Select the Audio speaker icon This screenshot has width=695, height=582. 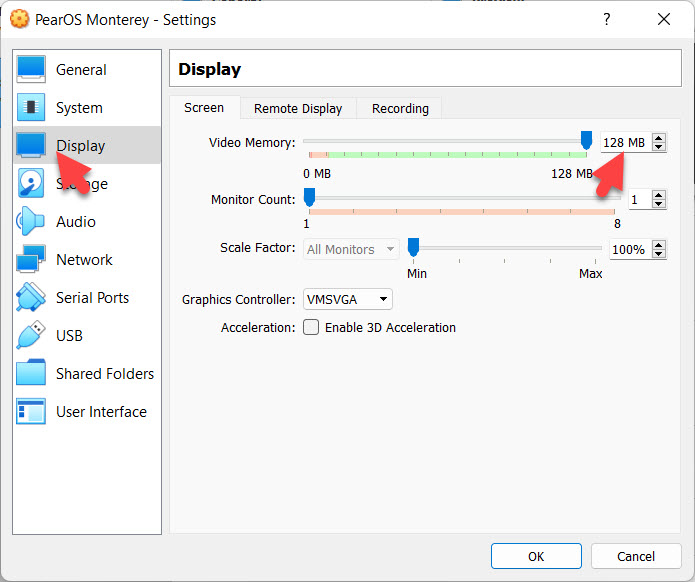31,221
